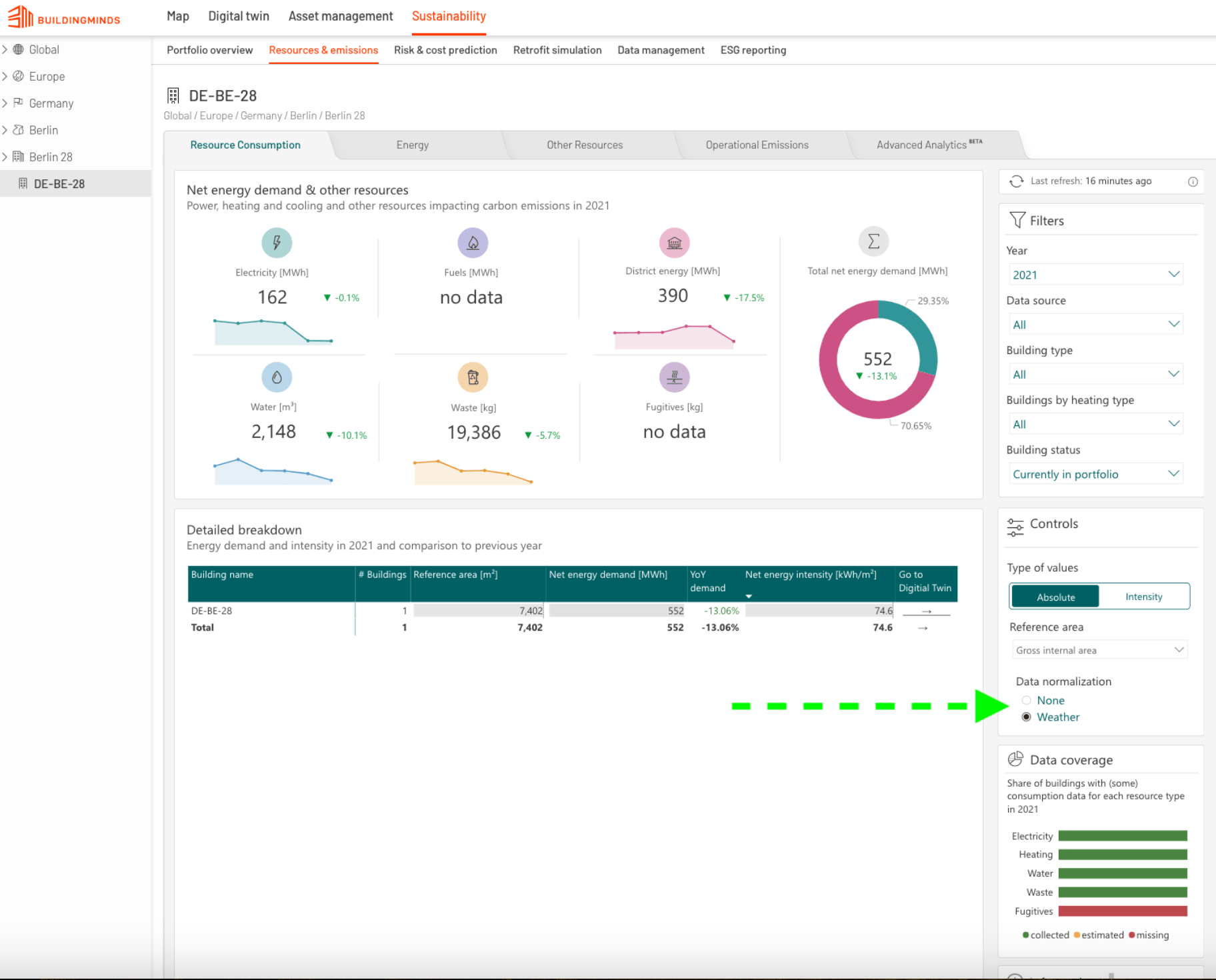Click the Data coverage pie icon
The image size is (1216, 980).
pyautogui.click(x=1015, y=759)
